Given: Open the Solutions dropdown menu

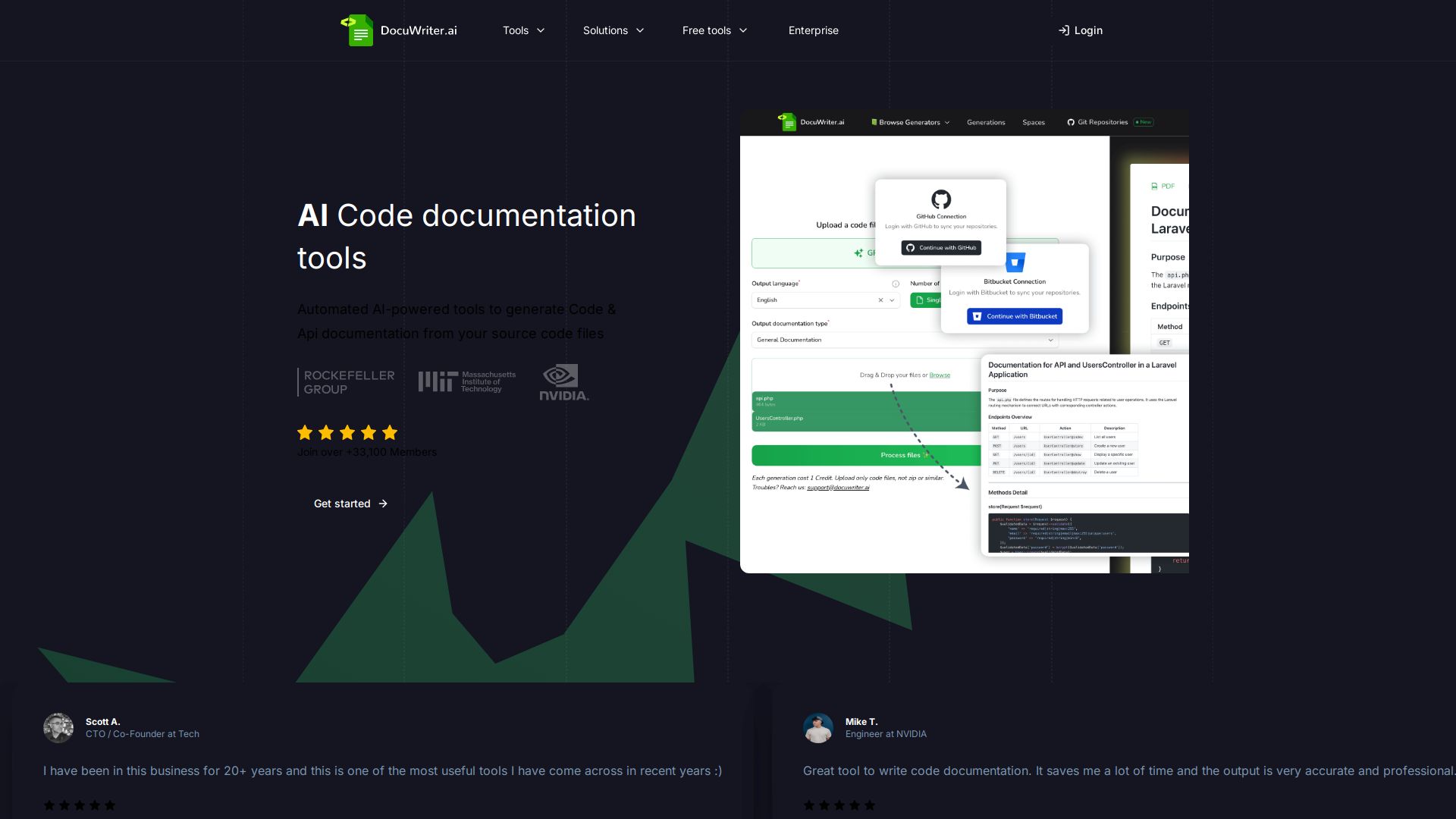Looking at the screenshot, I should pyautogui.click(x=613, y=30).
